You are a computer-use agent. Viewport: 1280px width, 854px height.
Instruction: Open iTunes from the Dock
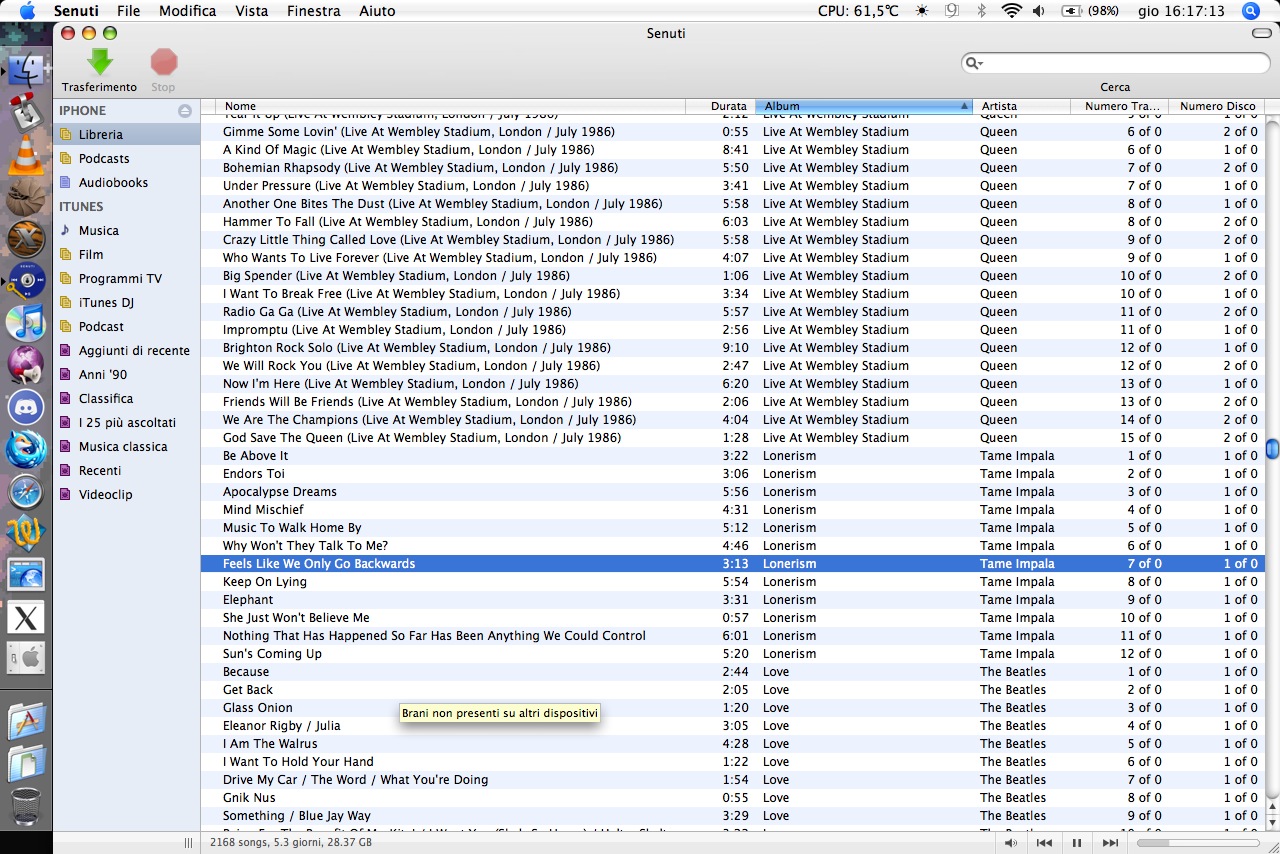tap(26, 322)
